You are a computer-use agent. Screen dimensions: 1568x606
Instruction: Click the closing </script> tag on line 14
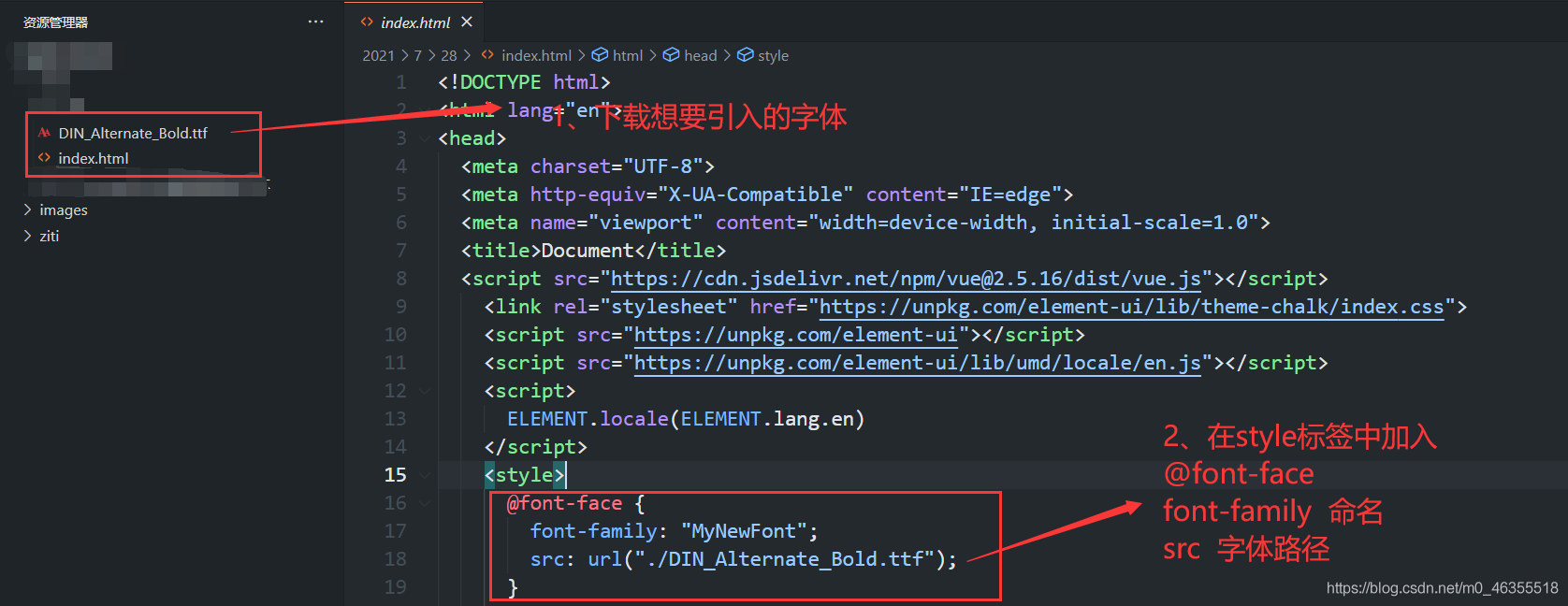pos(536,447)
